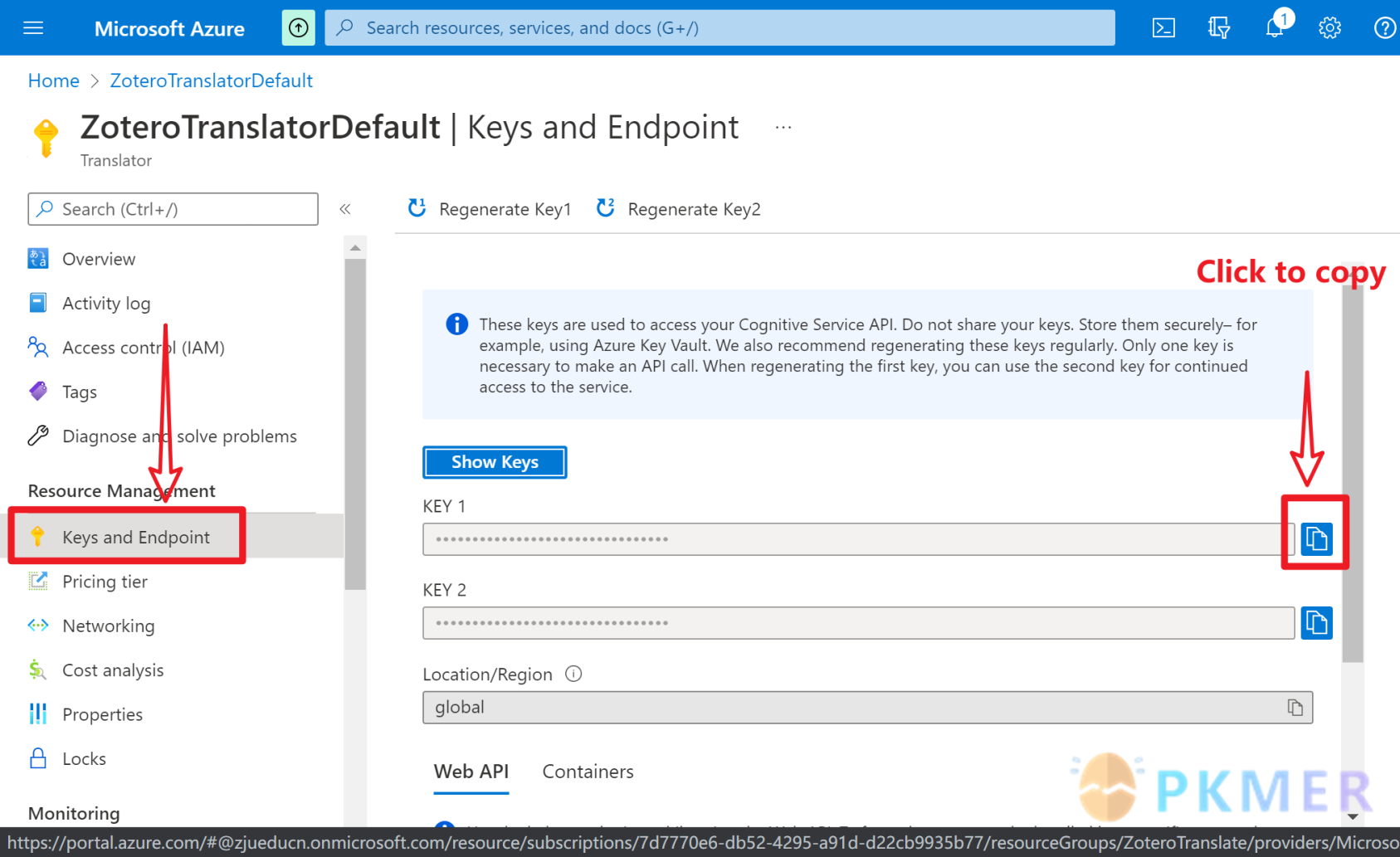Focus the top search resources bar

point(720,28)
